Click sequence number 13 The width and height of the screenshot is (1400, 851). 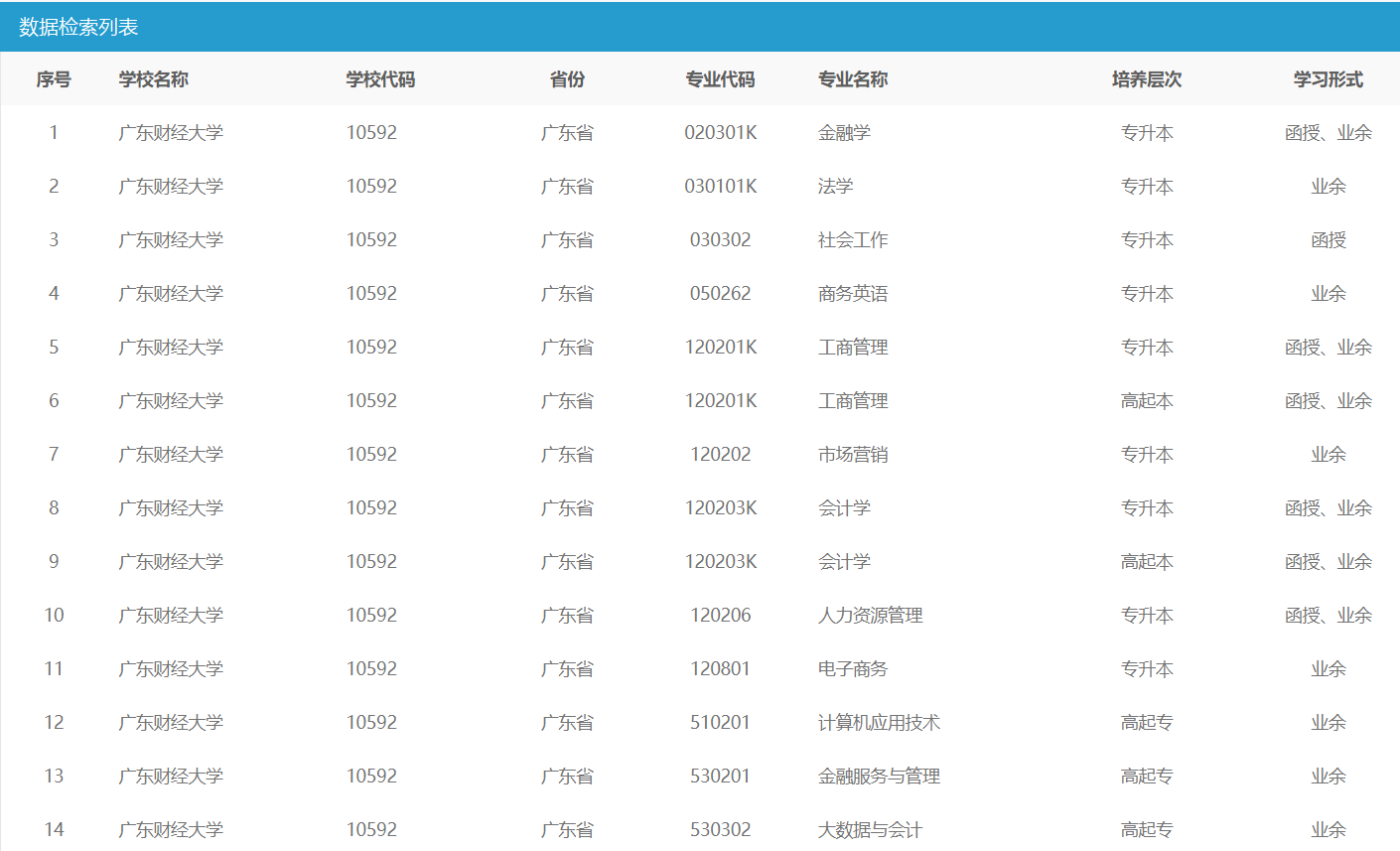(54, 777)
